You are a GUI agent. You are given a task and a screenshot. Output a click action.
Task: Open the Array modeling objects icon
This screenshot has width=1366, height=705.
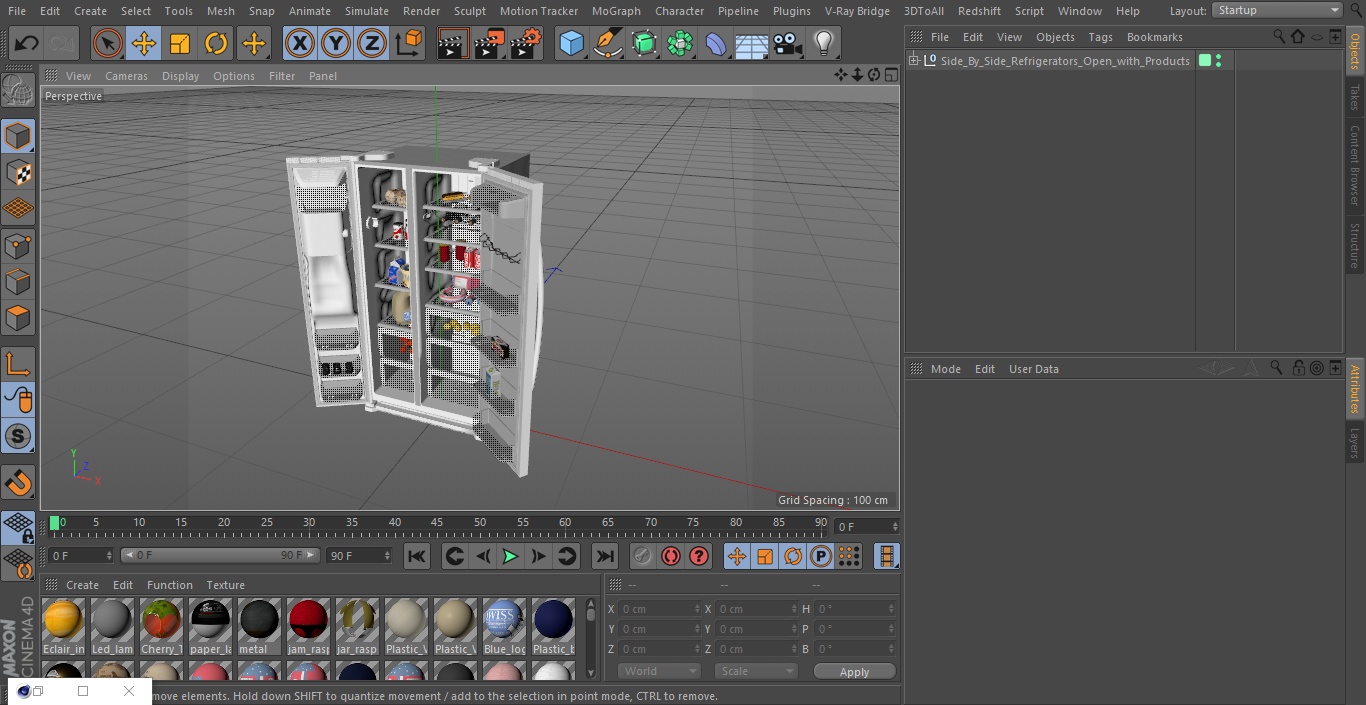(680, 43)
